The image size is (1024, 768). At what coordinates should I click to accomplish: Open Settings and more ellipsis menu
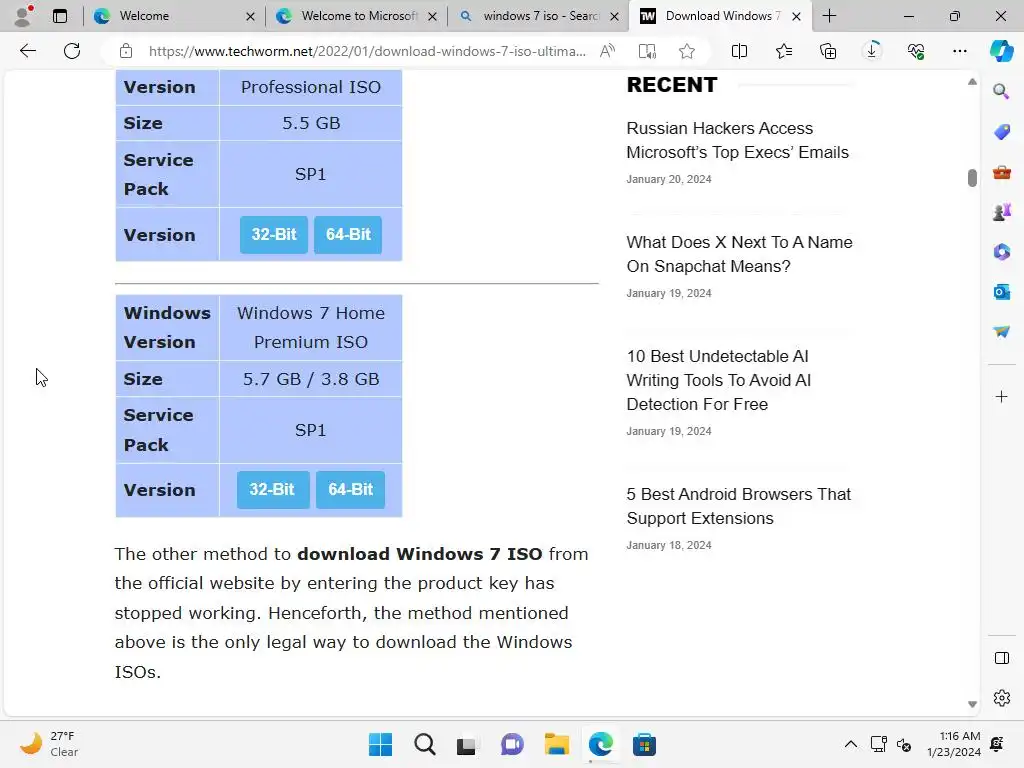click(x=959, y=51)
